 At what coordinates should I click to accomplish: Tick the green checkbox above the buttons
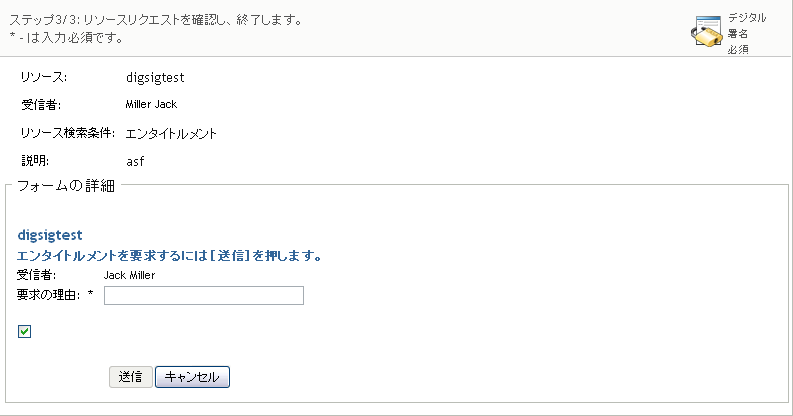pyautogui.click(x=24, y=332)
